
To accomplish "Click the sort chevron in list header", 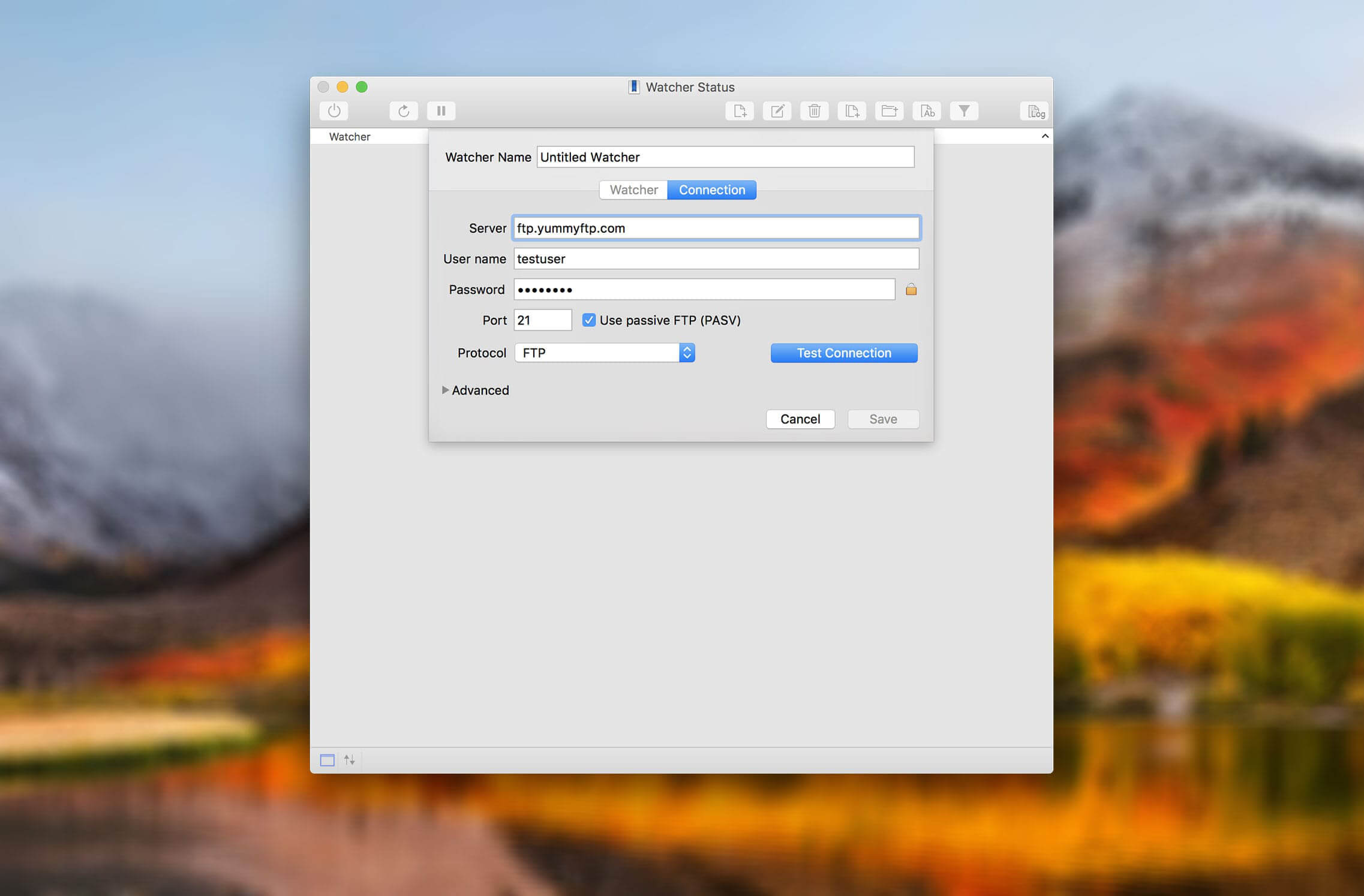I will [1045, 136].
